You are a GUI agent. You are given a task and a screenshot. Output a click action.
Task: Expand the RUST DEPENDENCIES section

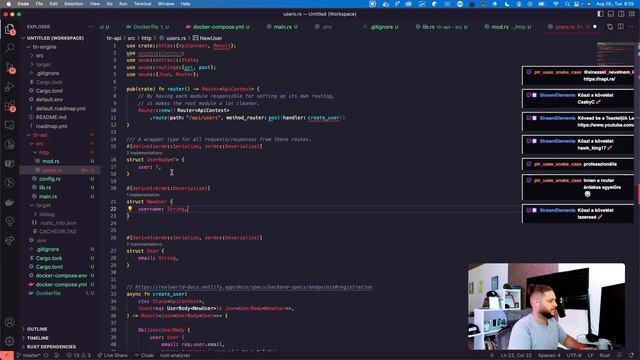point(51,347)
